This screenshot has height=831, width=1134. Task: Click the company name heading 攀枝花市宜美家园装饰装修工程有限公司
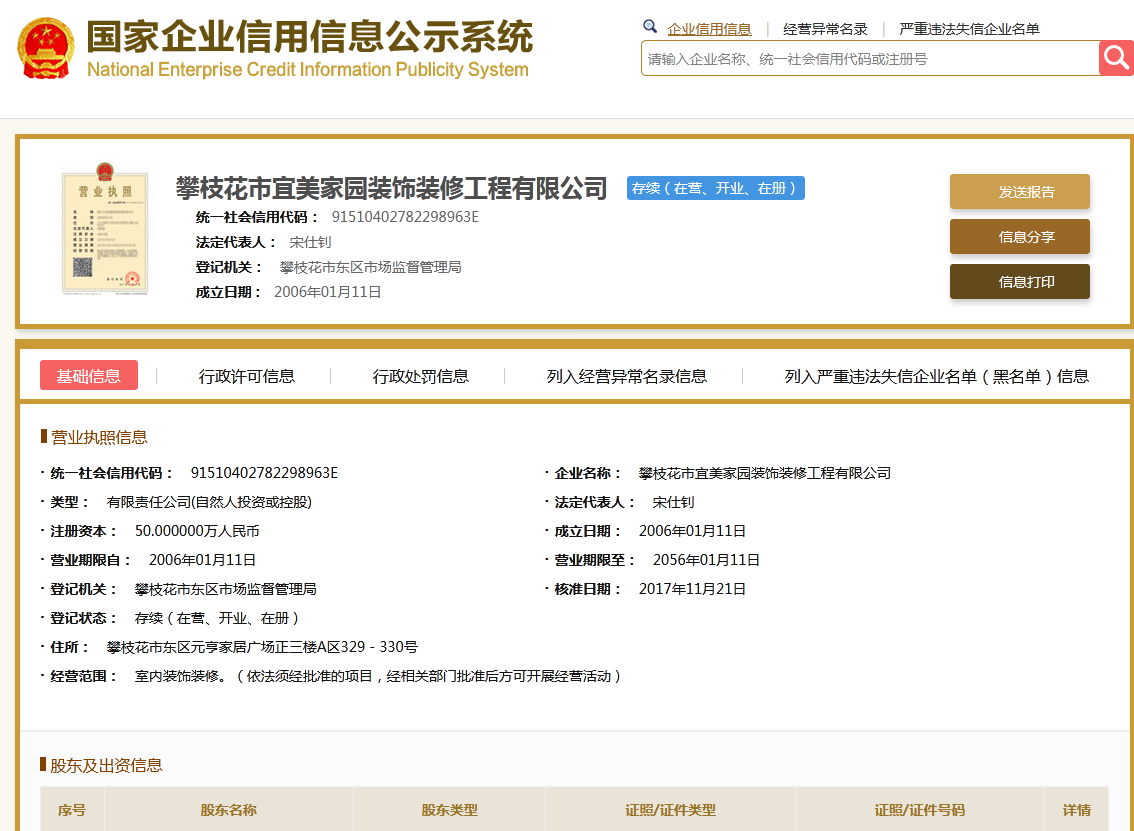point(391,188)
